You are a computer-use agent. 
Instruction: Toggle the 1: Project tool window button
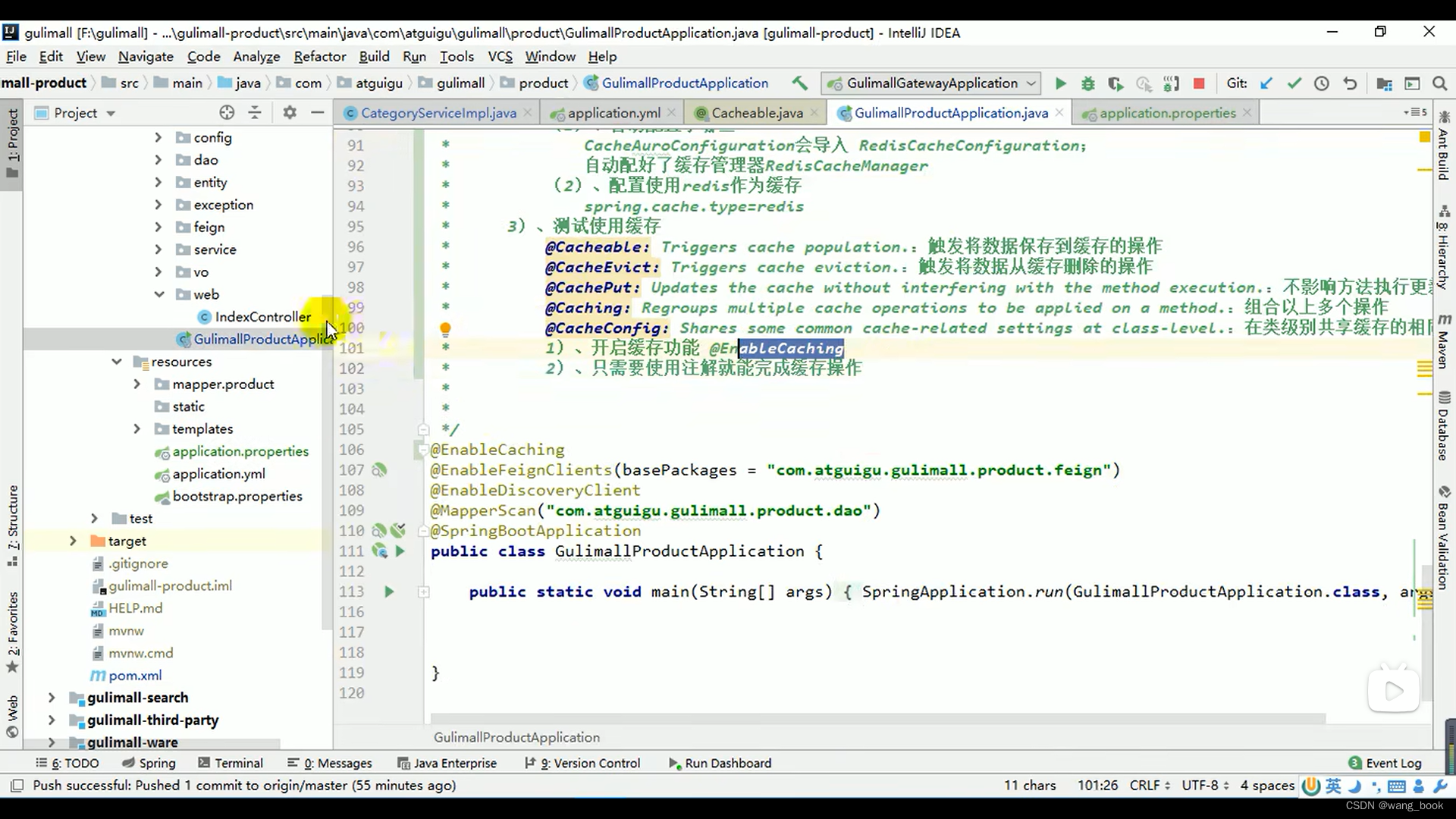click(x=12, y=143)
